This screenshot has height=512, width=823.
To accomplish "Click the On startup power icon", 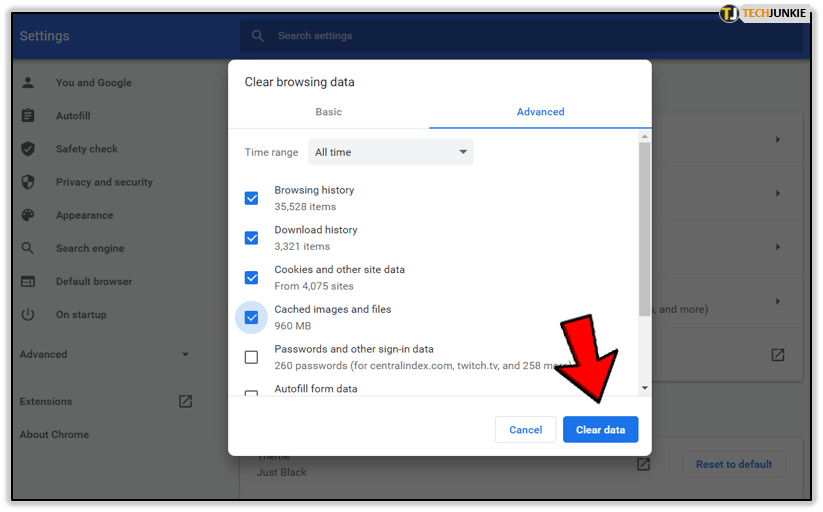I will click(x=28, y=314).
